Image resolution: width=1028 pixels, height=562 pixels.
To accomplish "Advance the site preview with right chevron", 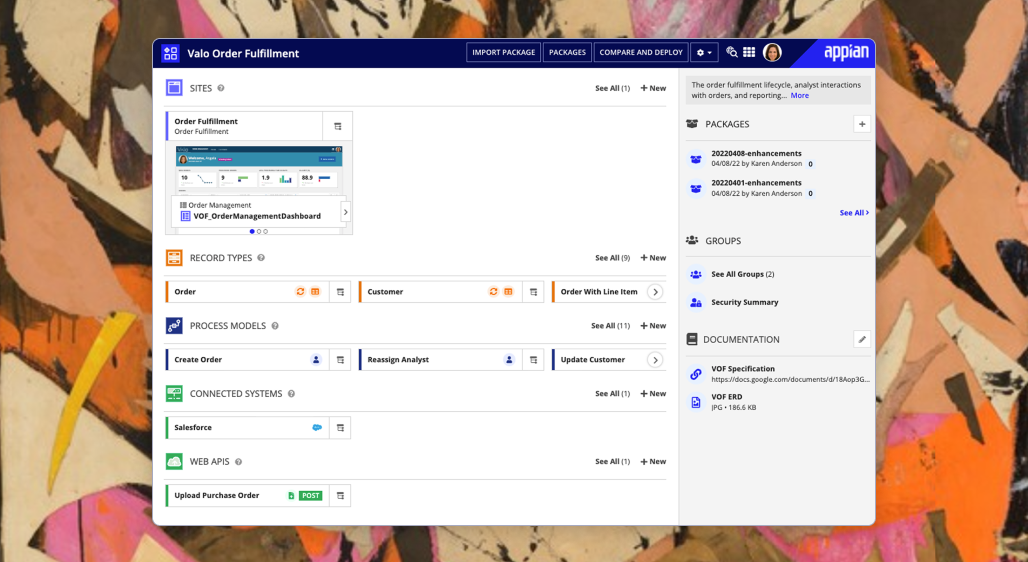I will tap(345, 212).
